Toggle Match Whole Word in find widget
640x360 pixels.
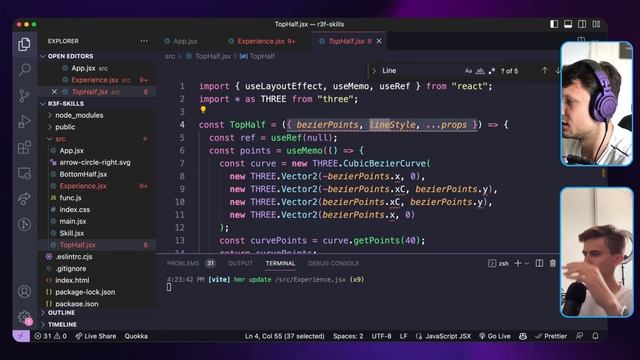(480, 71)
